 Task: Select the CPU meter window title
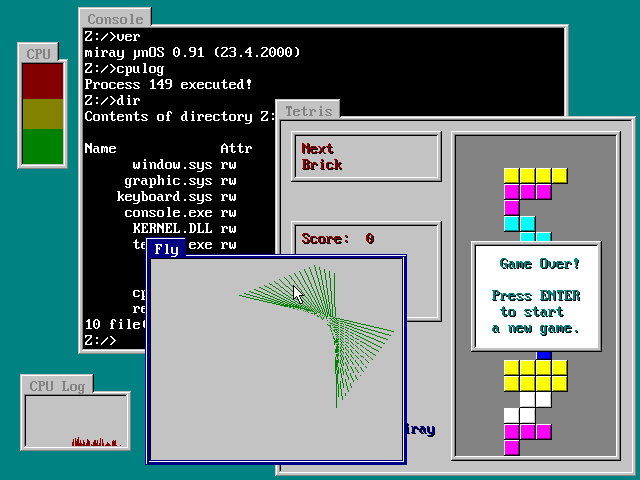click(39, 54)
